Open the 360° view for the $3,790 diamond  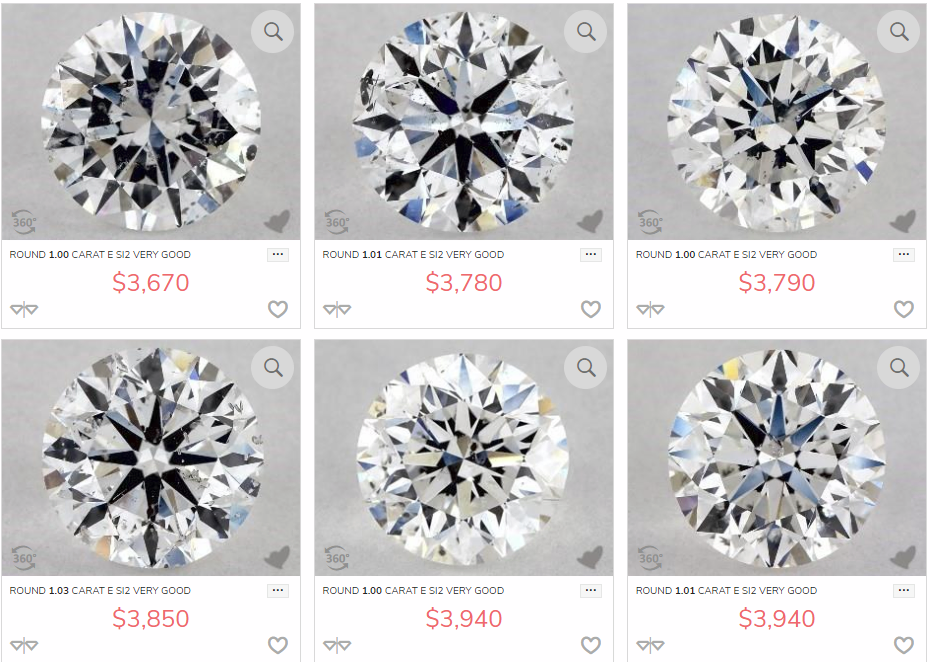(650, 220)
